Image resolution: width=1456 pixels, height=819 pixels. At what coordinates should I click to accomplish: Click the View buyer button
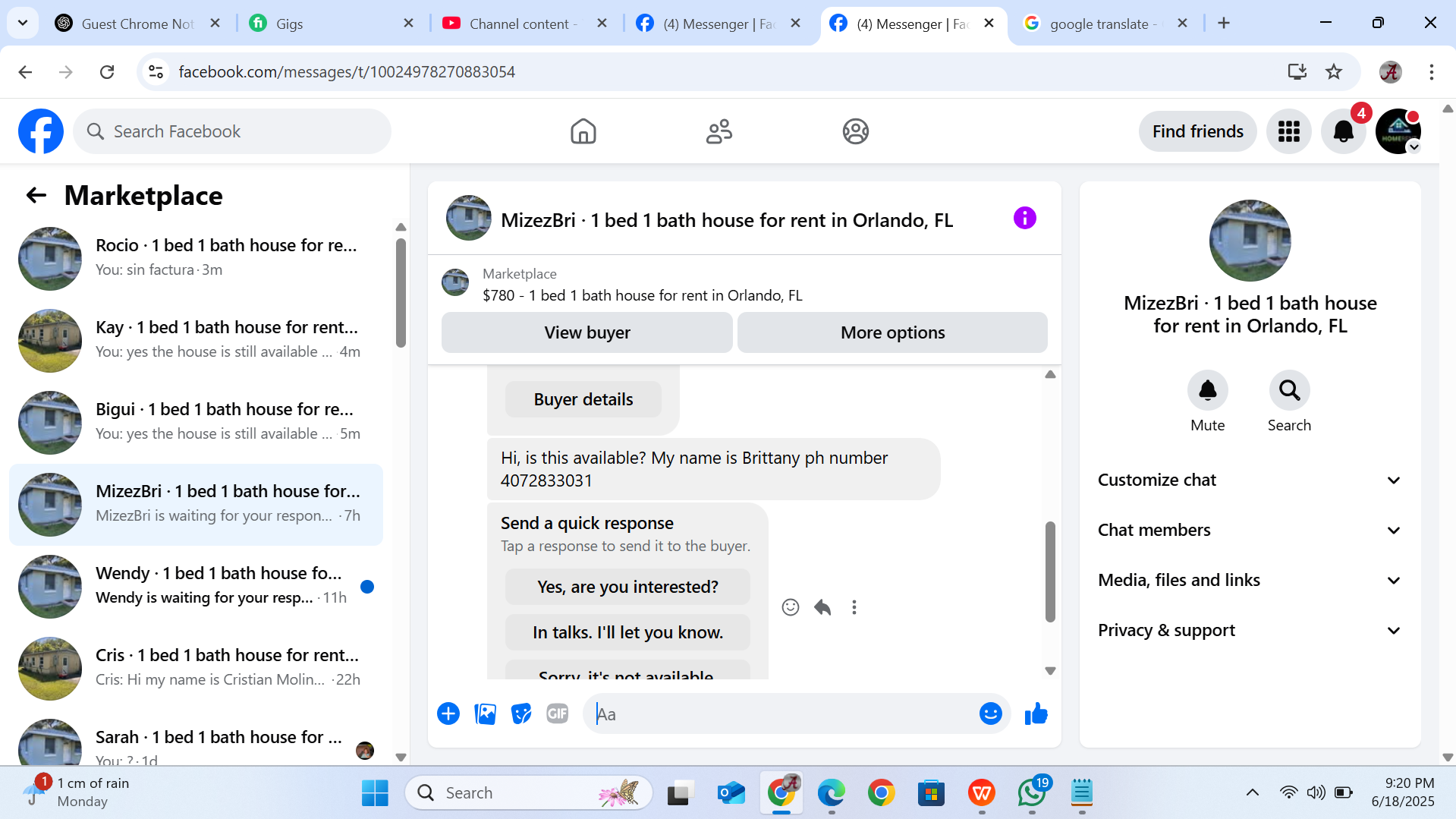(x=586, y=332)
